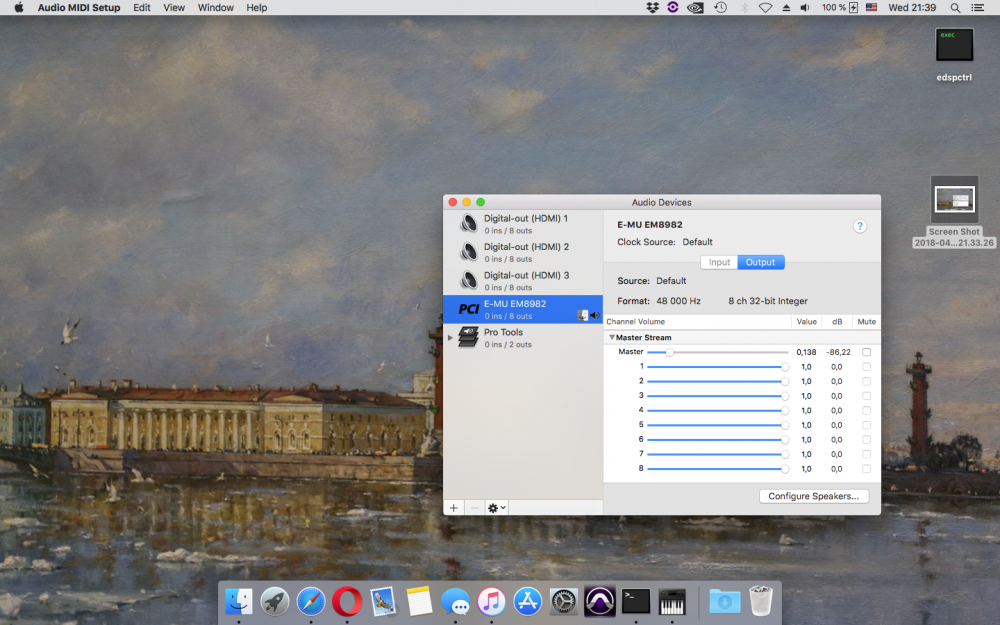Open Downloads folder in the Dock
Image resolution: width=1000 pixels, height=625 pixels.
(724, 601)
